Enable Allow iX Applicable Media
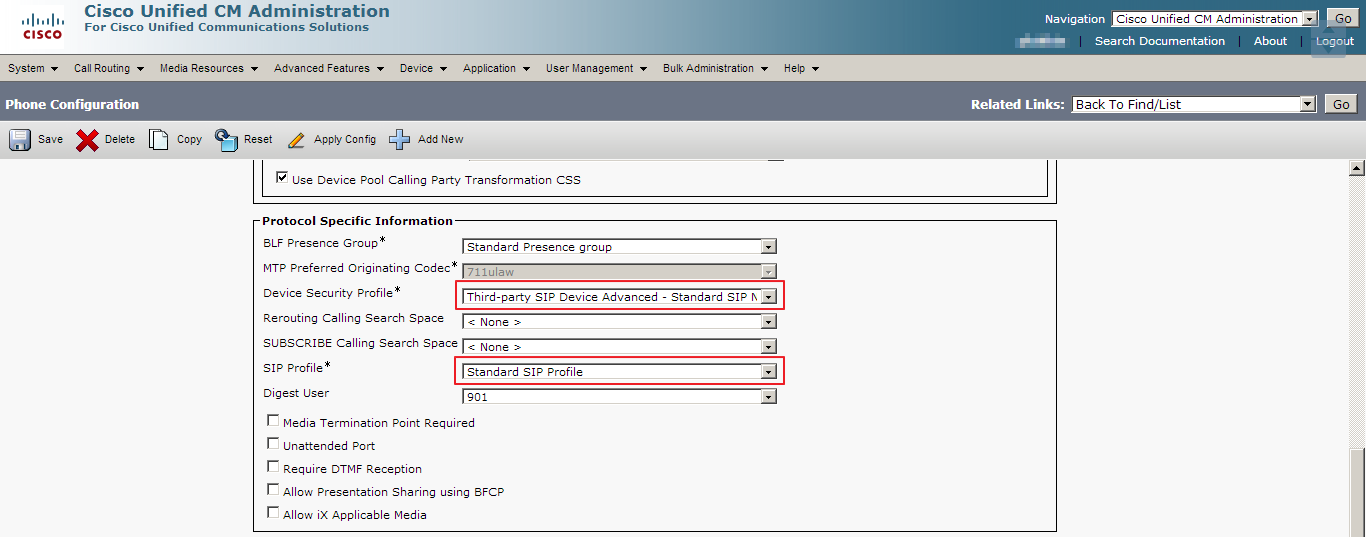The image size is (1366, 537). (273, 513)
